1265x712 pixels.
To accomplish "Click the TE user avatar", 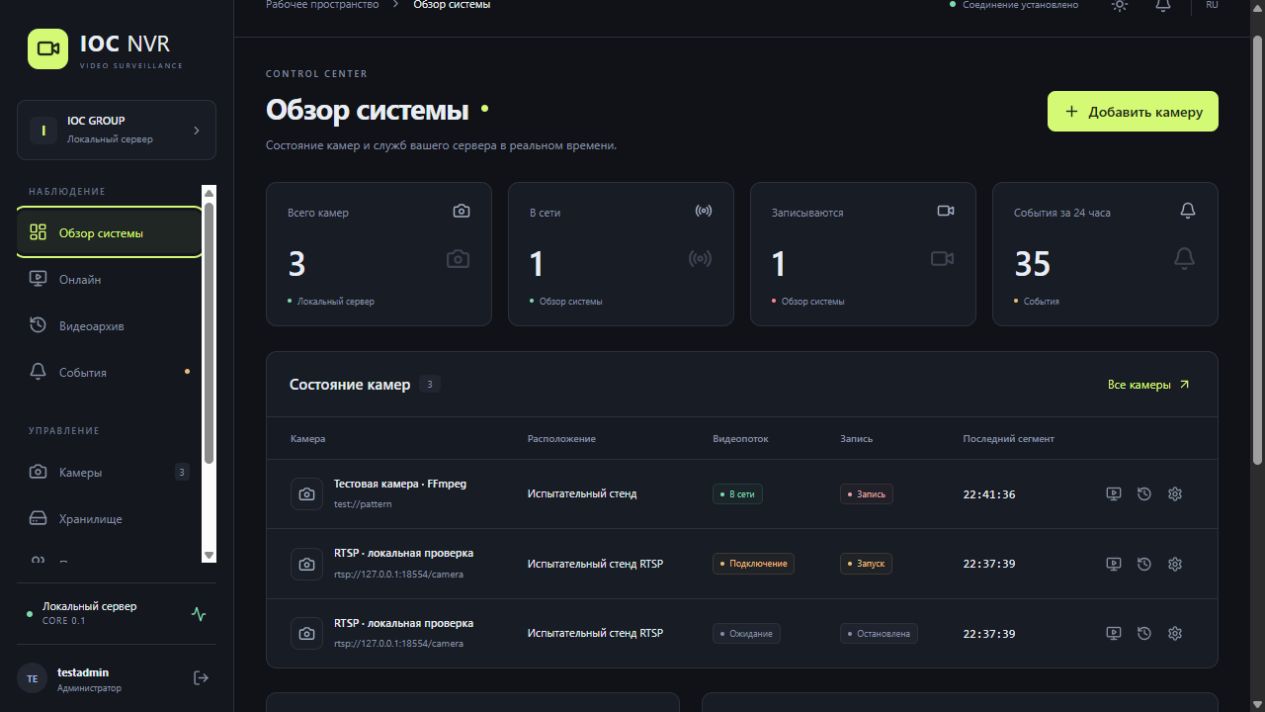I will [x=31, y=678].
